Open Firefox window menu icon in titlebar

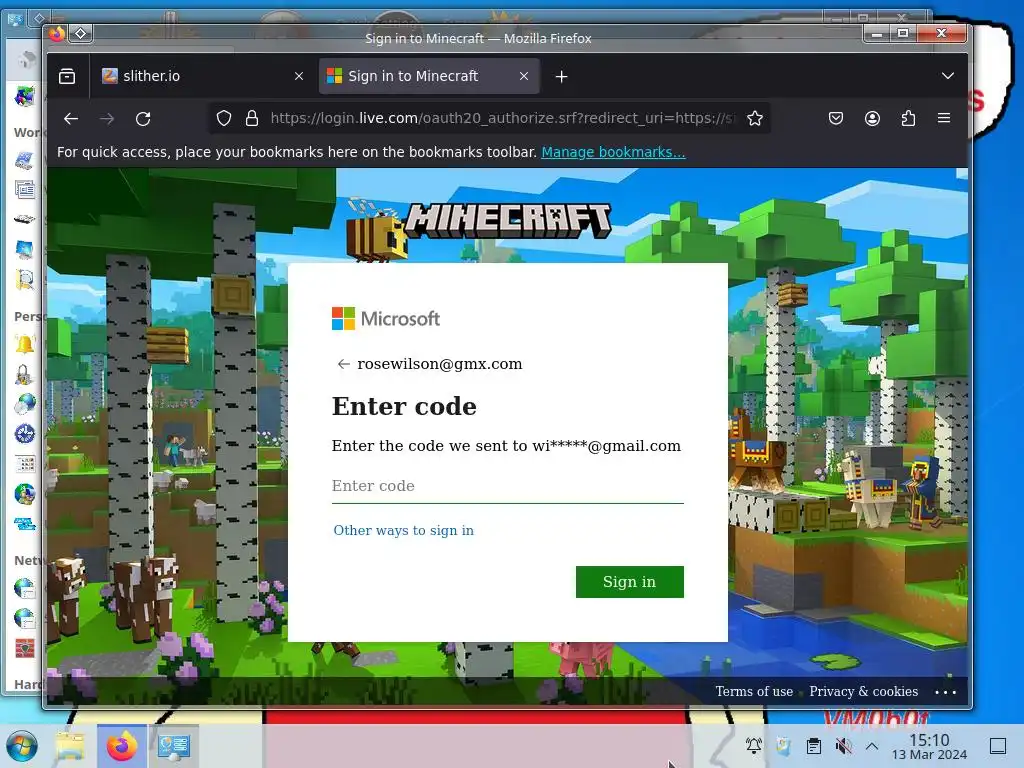point(57,33)
